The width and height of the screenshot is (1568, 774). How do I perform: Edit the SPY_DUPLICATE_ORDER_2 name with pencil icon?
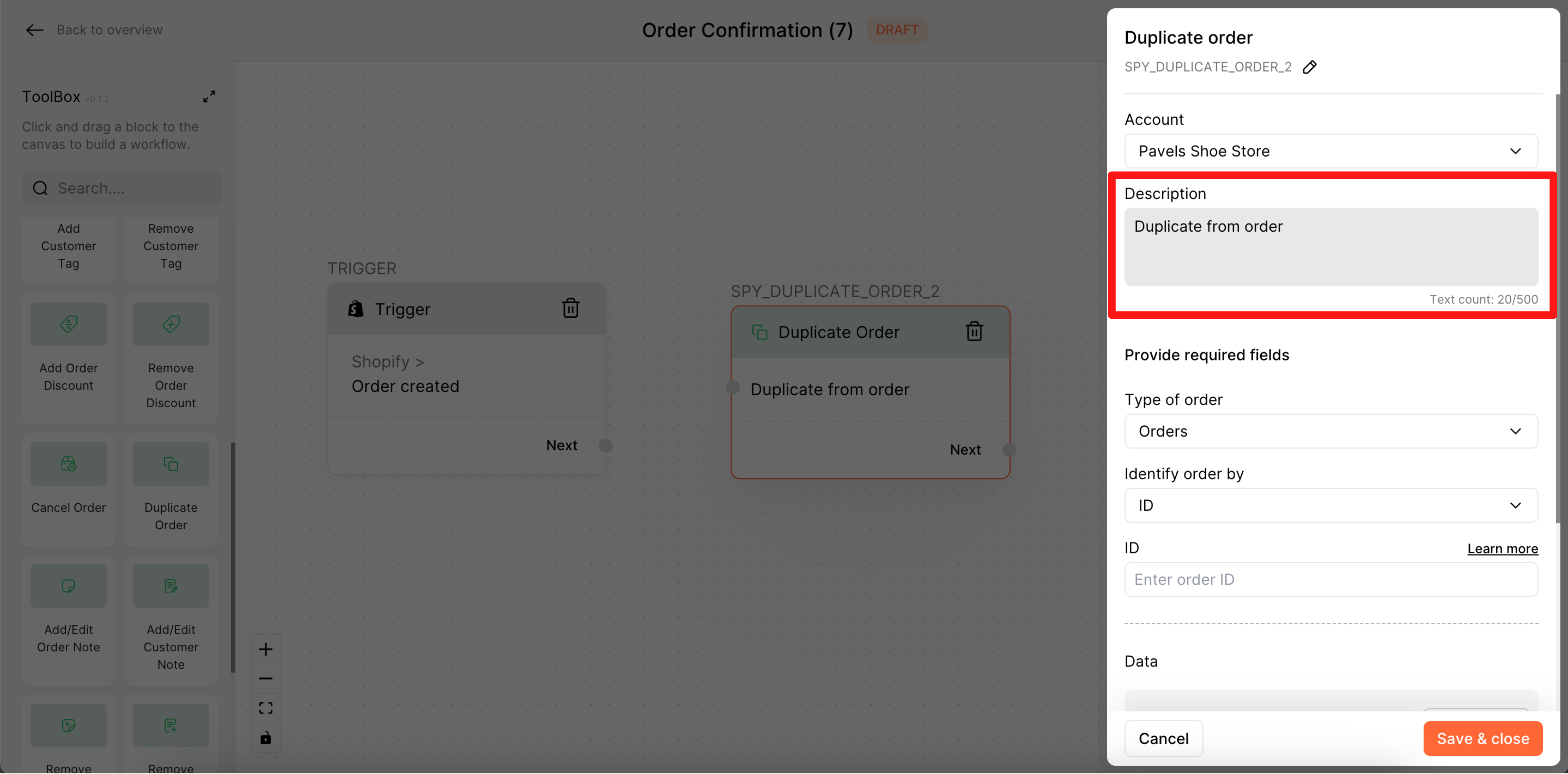coord(1309,67)
